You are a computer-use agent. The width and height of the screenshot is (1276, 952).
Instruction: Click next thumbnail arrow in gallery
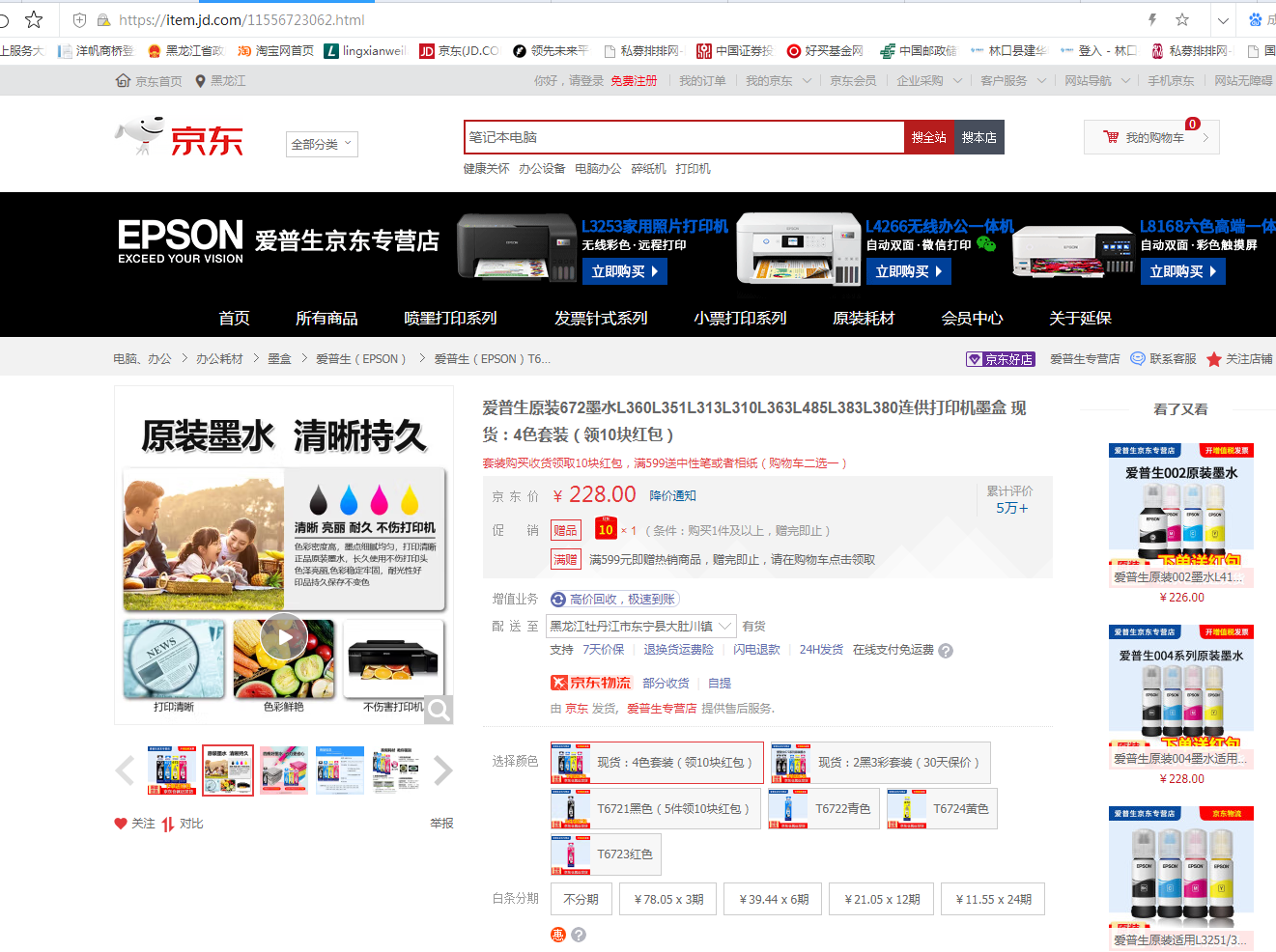click(442, 770)
